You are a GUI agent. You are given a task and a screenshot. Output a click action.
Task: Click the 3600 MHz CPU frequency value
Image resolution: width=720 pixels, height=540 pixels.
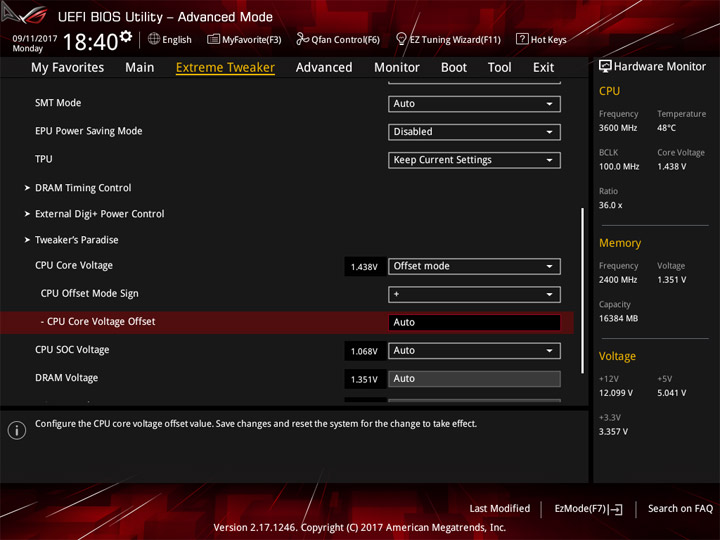(x=618, y=128)
